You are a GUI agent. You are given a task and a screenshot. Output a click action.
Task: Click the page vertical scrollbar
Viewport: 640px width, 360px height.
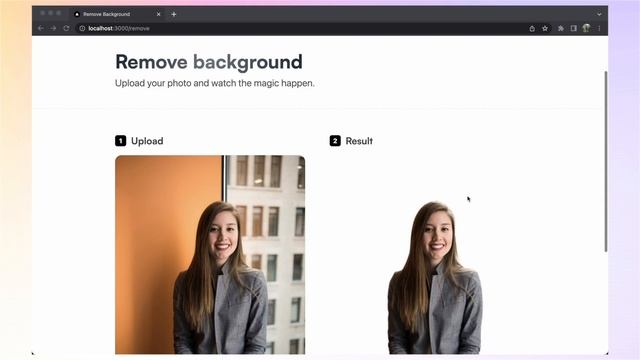click(x=606, y=162)
